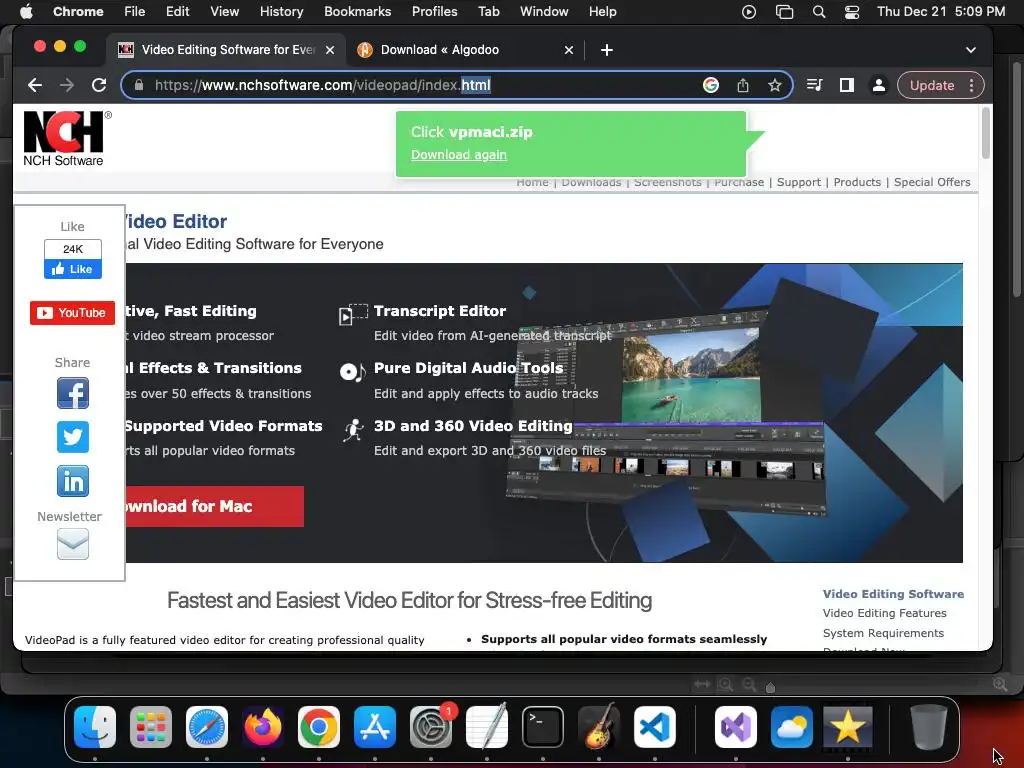Select the Video Editing Software tab

pos(228,50)
